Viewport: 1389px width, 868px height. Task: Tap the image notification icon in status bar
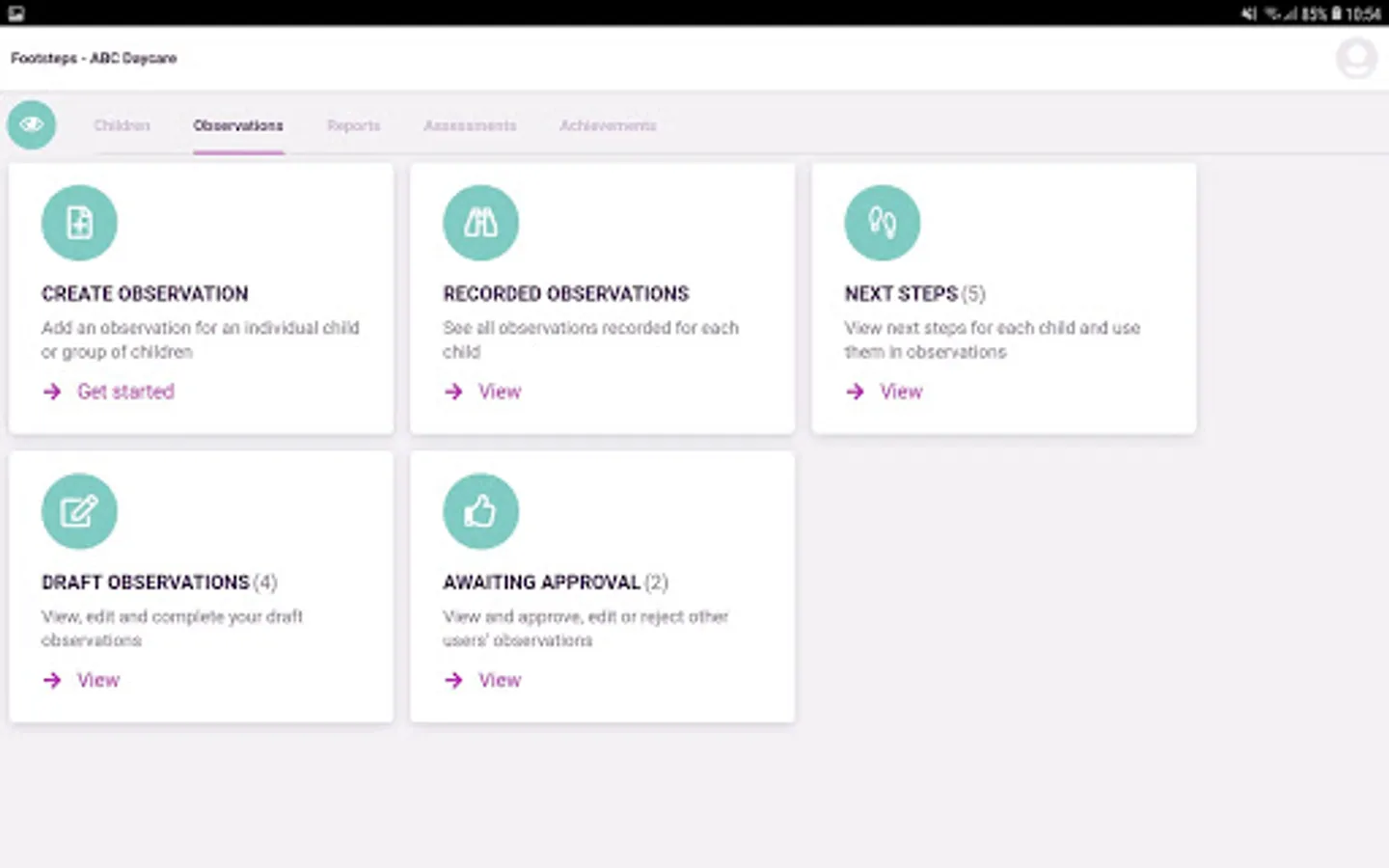(16, 14)
